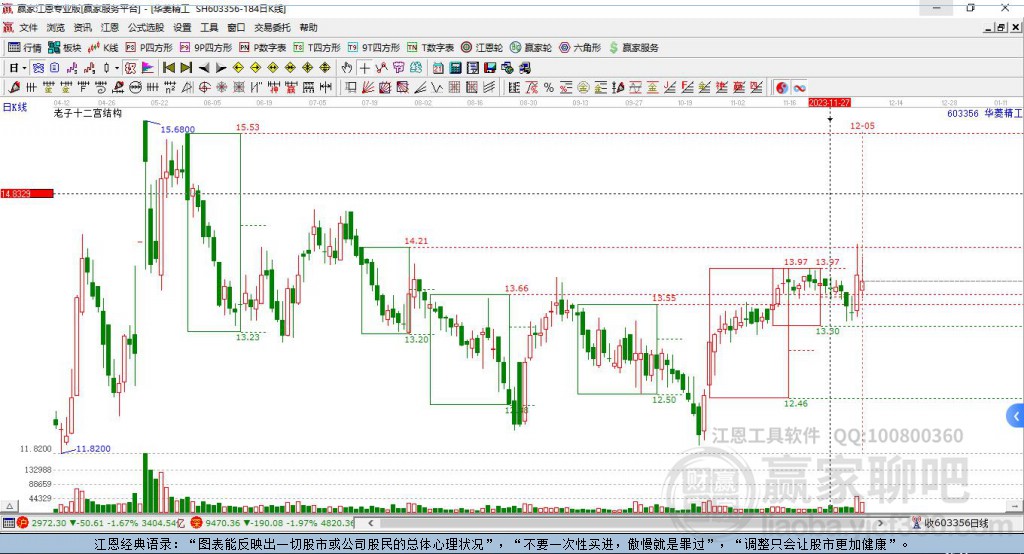The width and height of the screenshot is (1024, 554).
Task: Click the highlighted date 2023-11-27 marker
Action: pyautogui.click(x=829, y=103)
